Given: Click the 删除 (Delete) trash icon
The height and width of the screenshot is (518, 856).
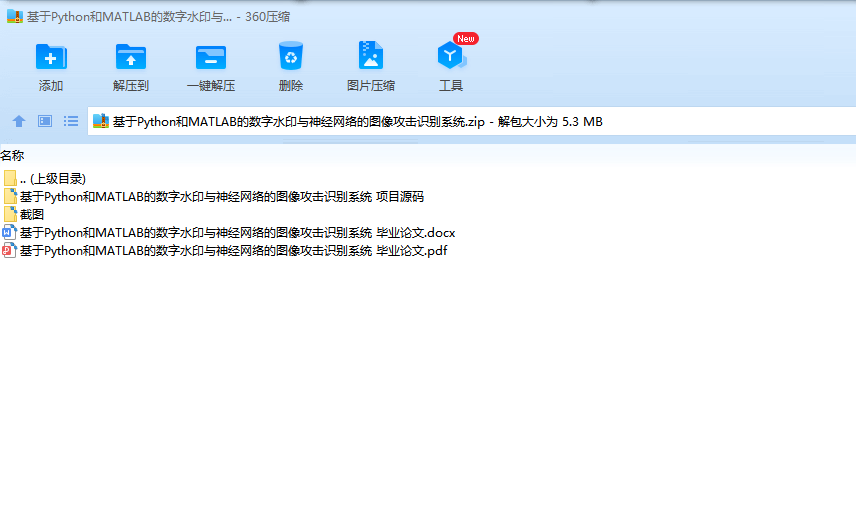Looking at the screenshot, I should click(290, 56).
